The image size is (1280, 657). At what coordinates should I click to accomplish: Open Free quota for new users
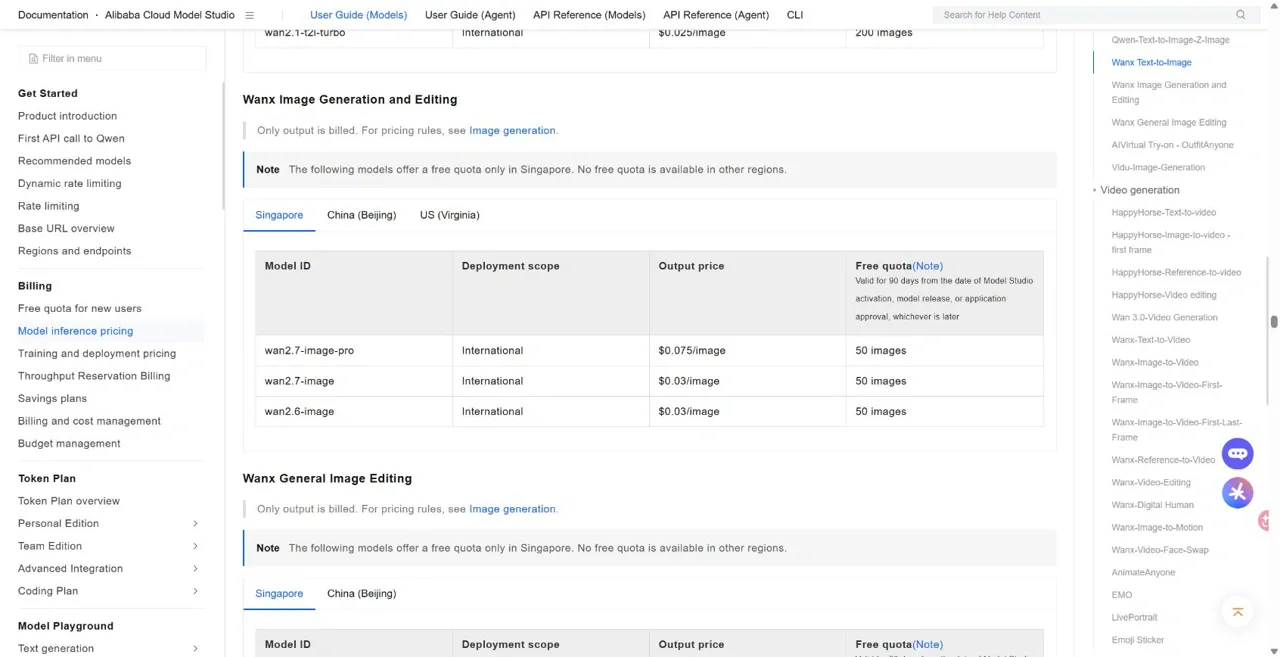click(x=79, y=309)
